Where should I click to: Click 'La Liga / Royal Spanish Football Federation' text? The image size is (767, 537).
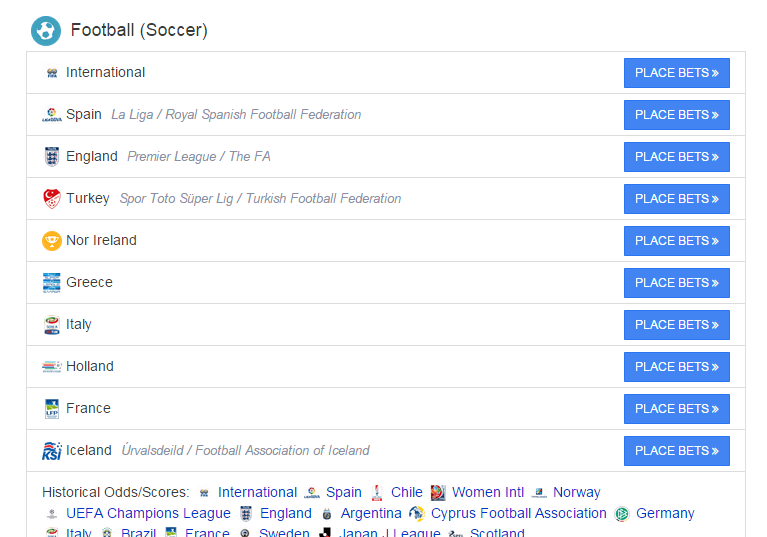(x=236, y=114)
